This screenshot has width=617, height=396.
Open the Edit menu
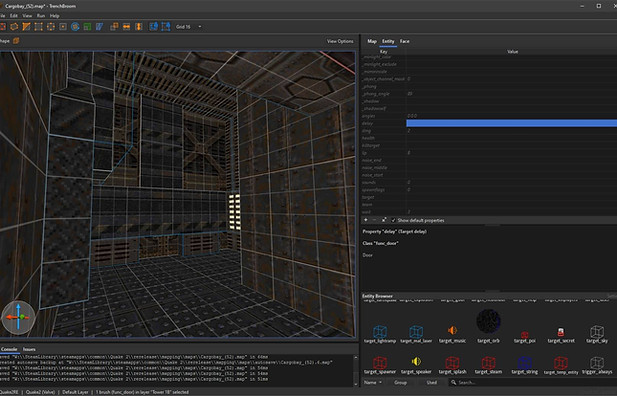(14, 16)
